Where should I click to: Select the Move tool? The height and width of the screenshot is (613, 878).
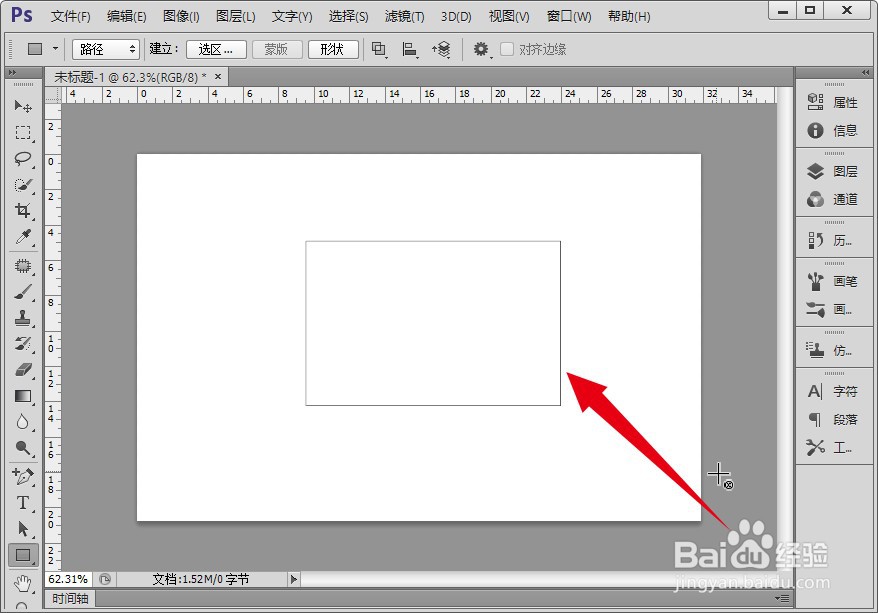23,106
